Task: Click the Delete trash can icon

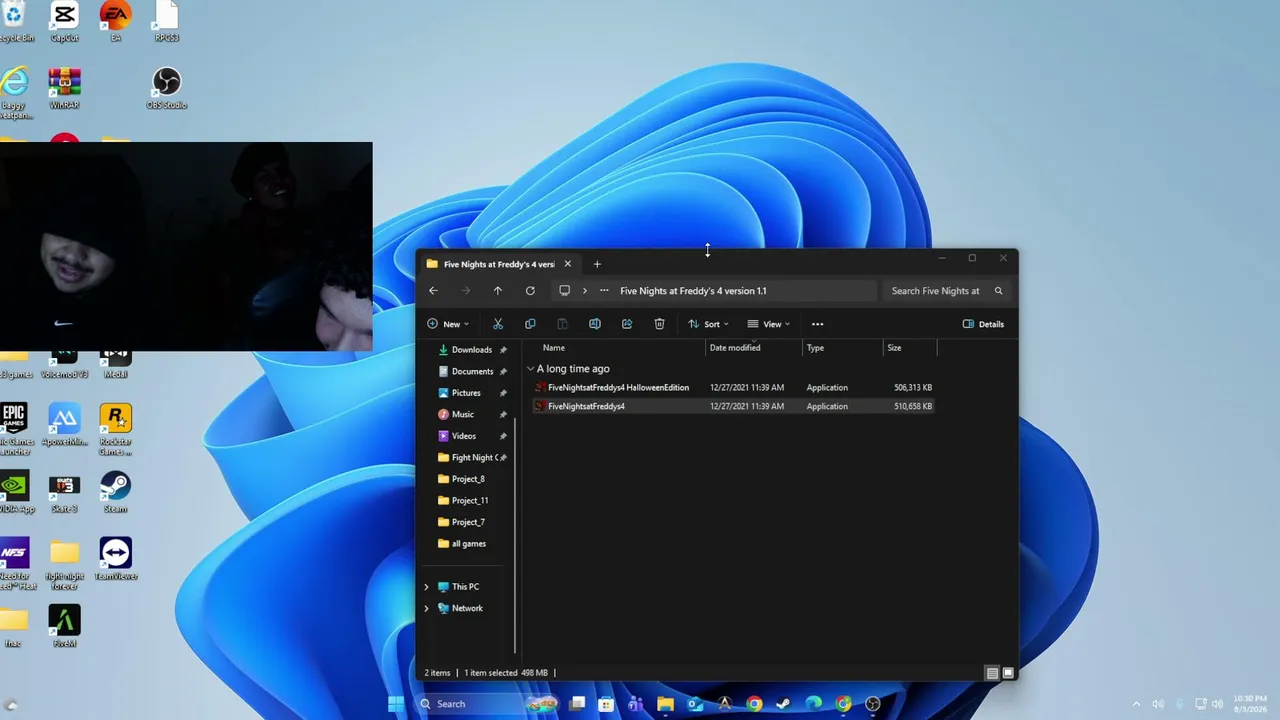Action: [659, 324]
